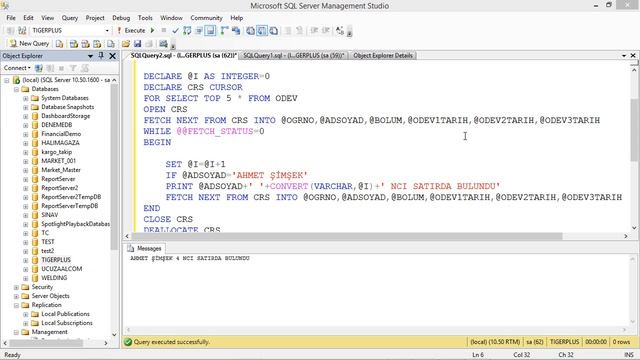The width and height of the screenshot is (640, 360).
Task: Expand the TIGERPLUS database node
Action: click(x=26, y=260)
